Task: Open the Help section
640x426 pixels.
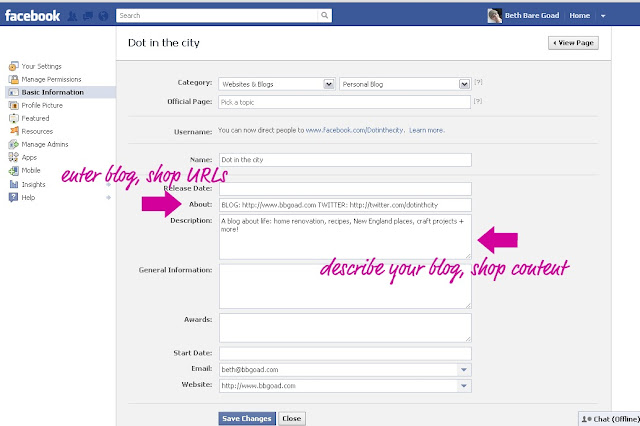Action: pos(28,197)
